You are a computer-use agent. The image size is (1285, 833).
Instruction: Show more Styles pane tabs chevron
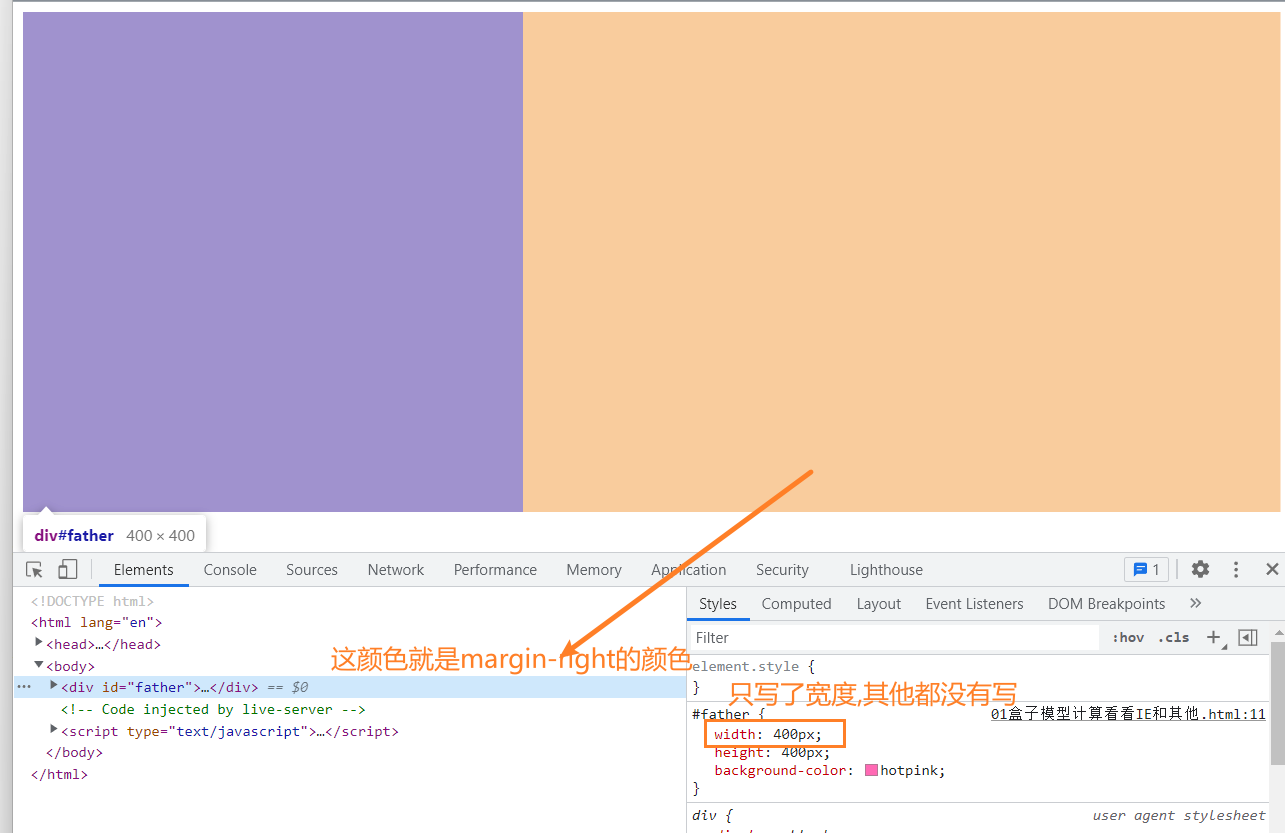(x=1195, y=603)
